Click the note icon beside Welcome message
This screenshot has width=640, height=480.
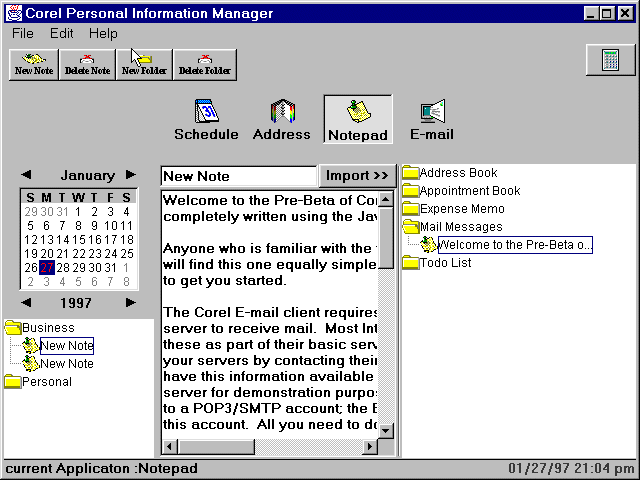[x=428, y=244]
